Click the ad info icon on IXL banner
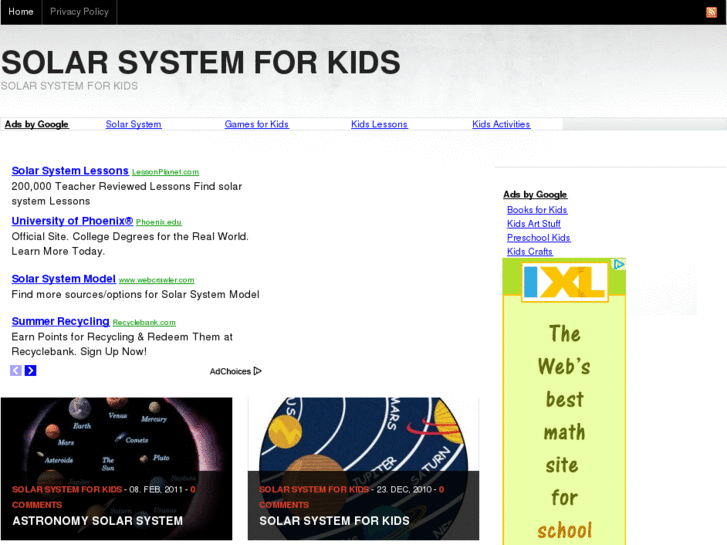This screenshot has width=727, height=545. pyautogui.click(x=619, y=264)
